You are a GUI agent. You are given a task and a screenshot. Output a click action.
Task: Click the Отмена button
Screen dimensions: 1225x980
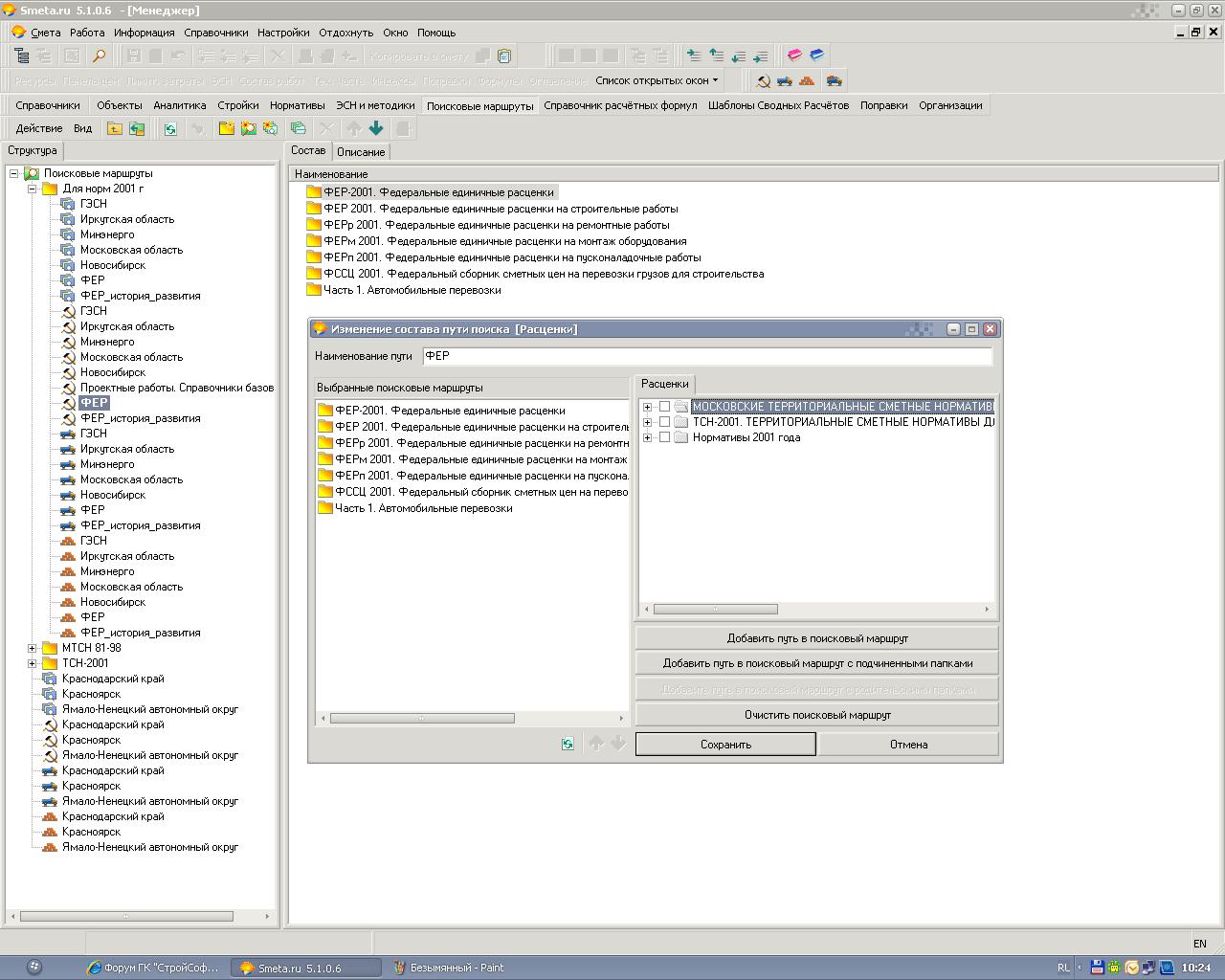tap(908, 745)
